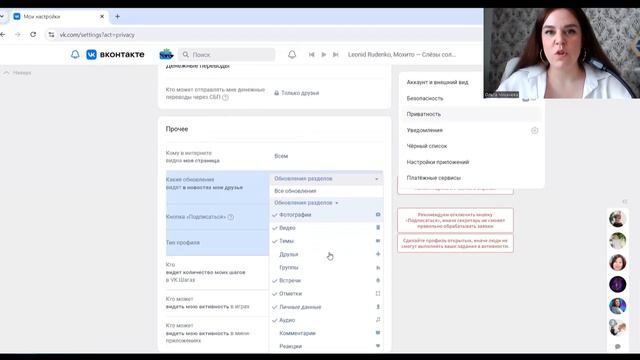Close the Мои настройки tab
Image resolution: width=640 pixels, height=360 pixels.
tap(102, 17)
